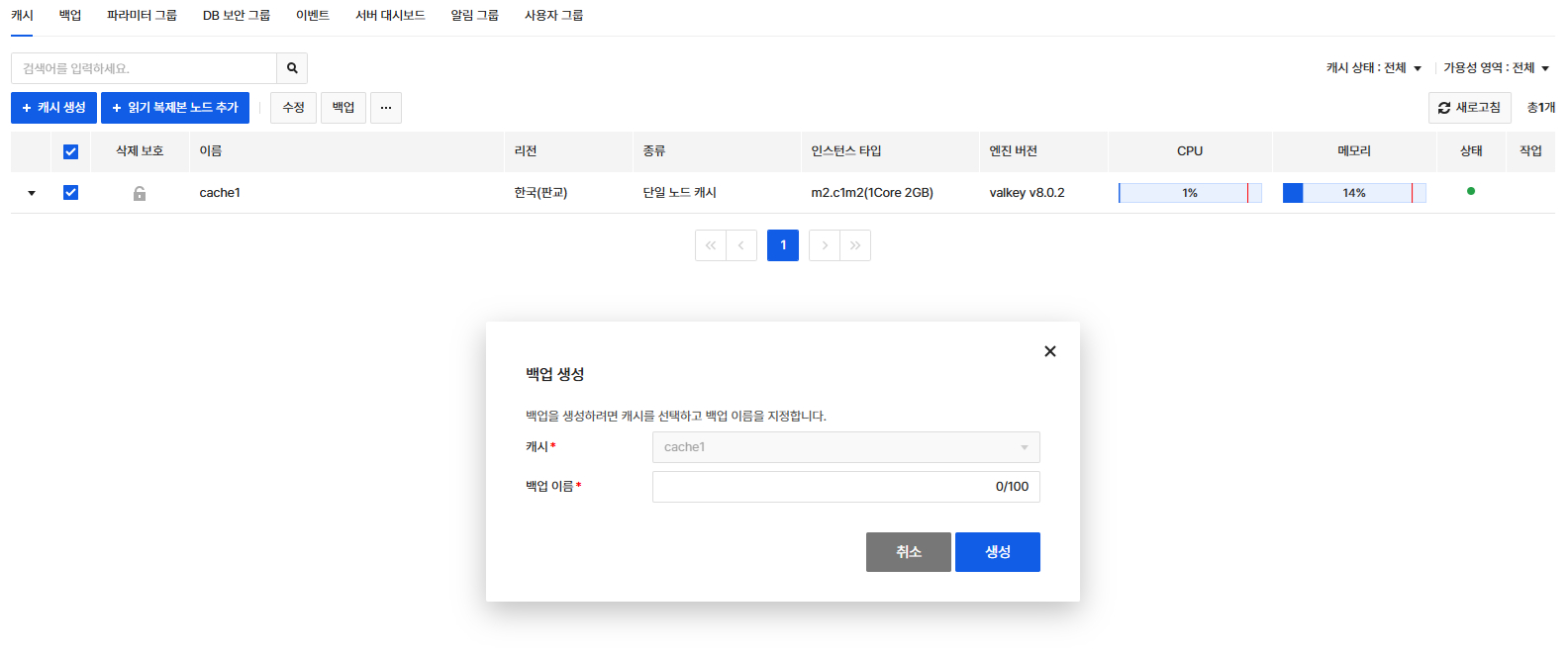
Task: Go to the next page arrow
Action: coord(824,245)
